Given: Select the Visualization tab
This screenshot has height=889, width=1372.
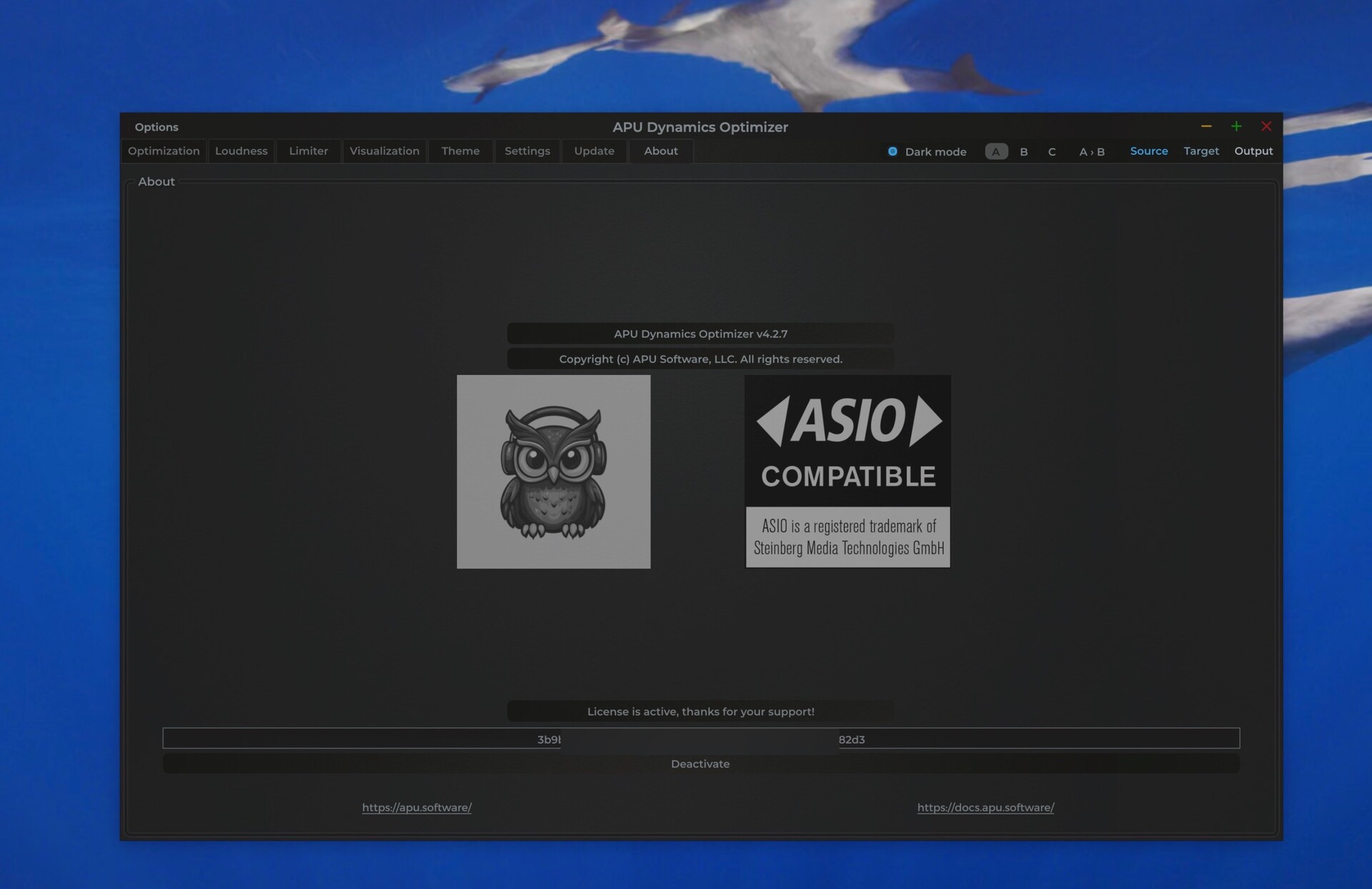Looking at the screenshot, I should (x=384, y=151).
